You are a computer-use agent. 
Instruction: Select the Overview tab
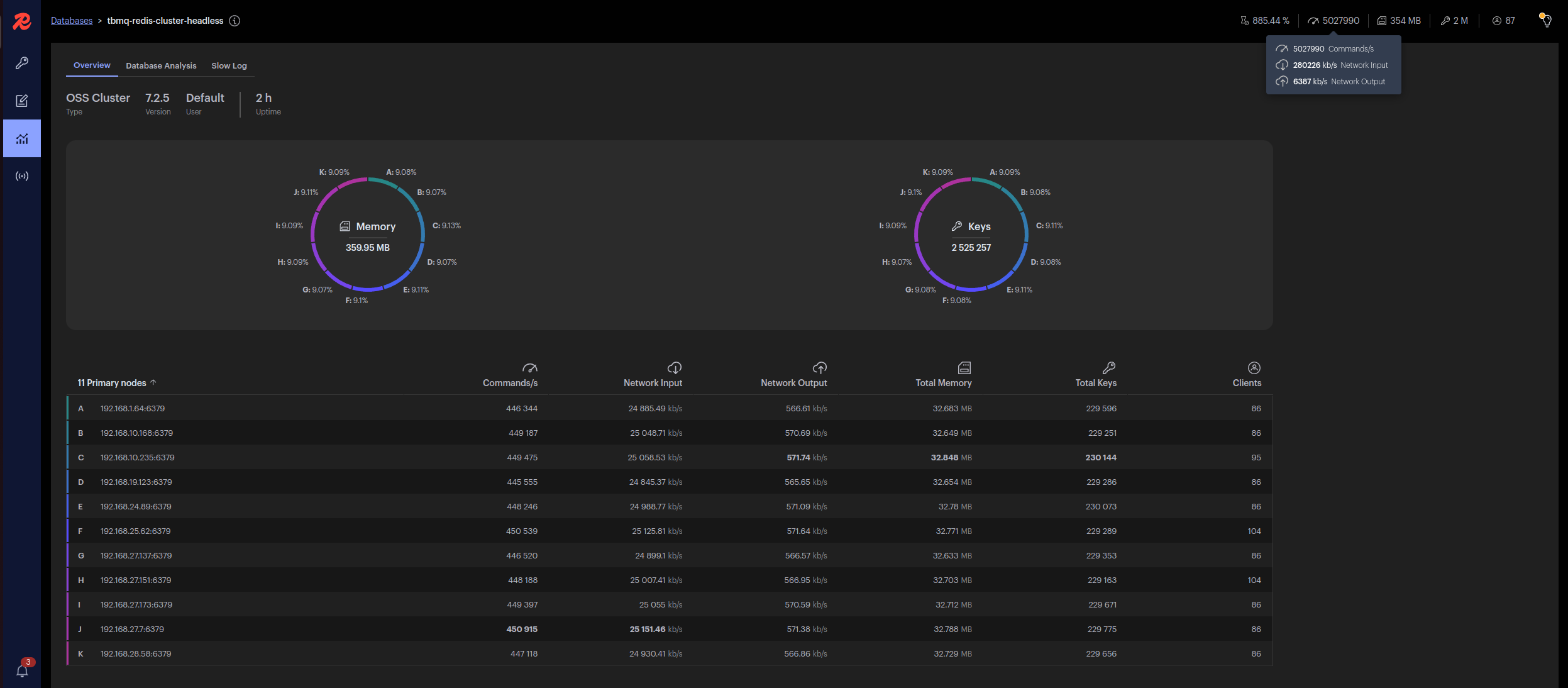[x=92, y=65]
